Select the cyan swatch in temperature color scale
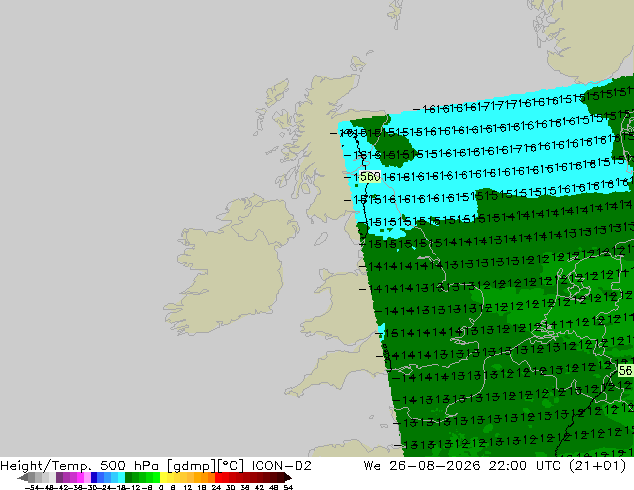The width and height of the screenshot is (634, 490). click(121, 477)
